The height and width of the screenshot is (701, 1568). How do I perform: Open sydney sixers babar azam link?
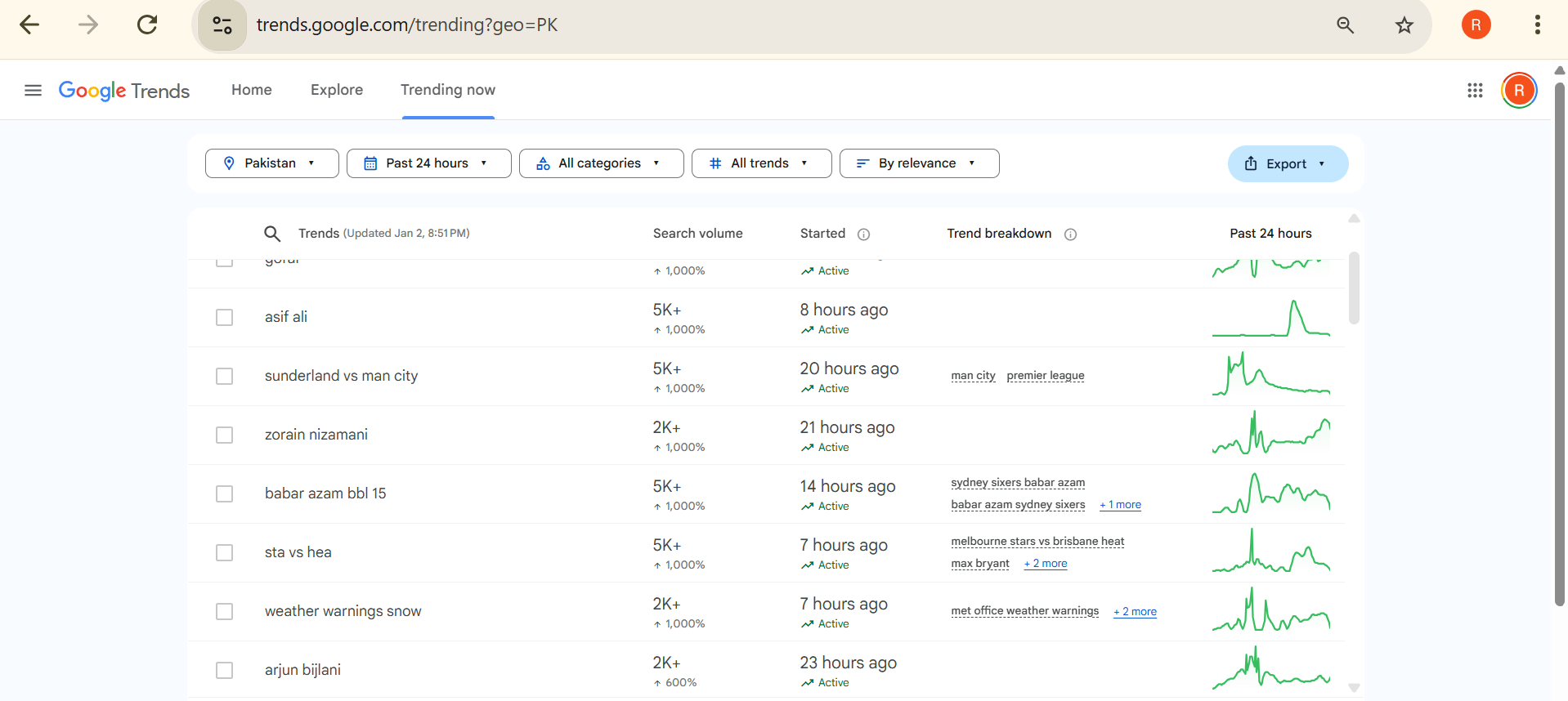click(1018, 483)
